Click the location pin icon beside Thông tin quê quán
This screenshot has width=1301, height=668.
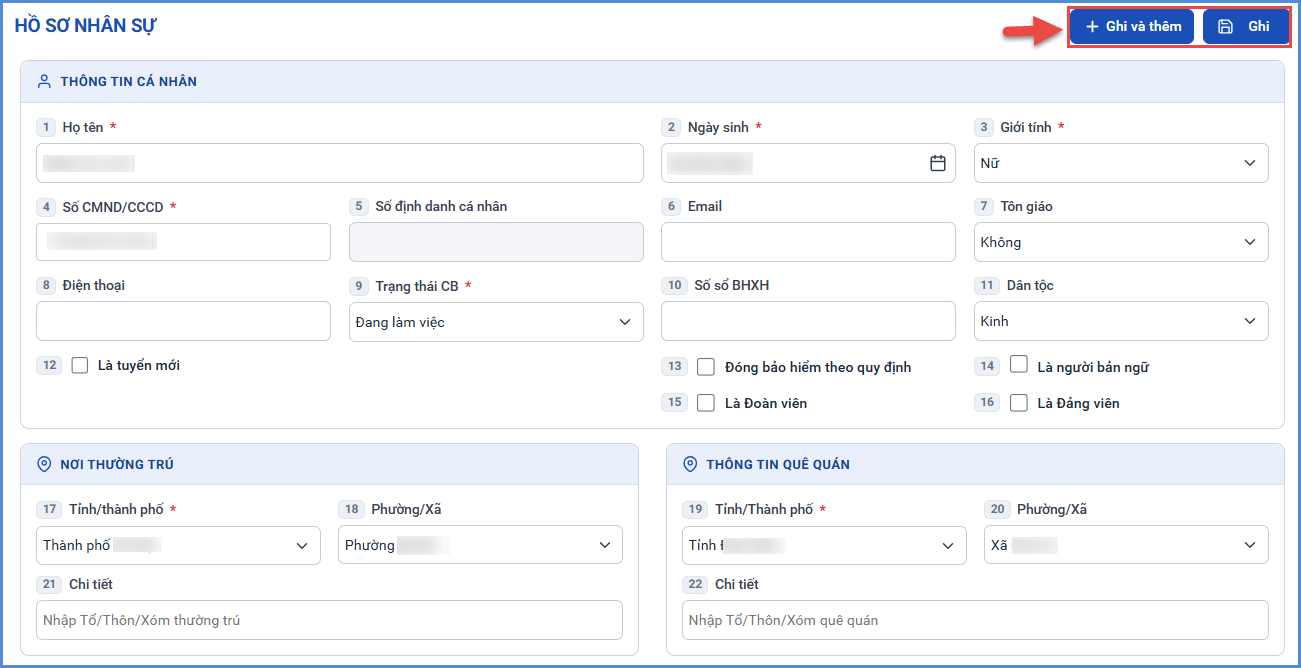pyautogui.click(x=690, y=465)
